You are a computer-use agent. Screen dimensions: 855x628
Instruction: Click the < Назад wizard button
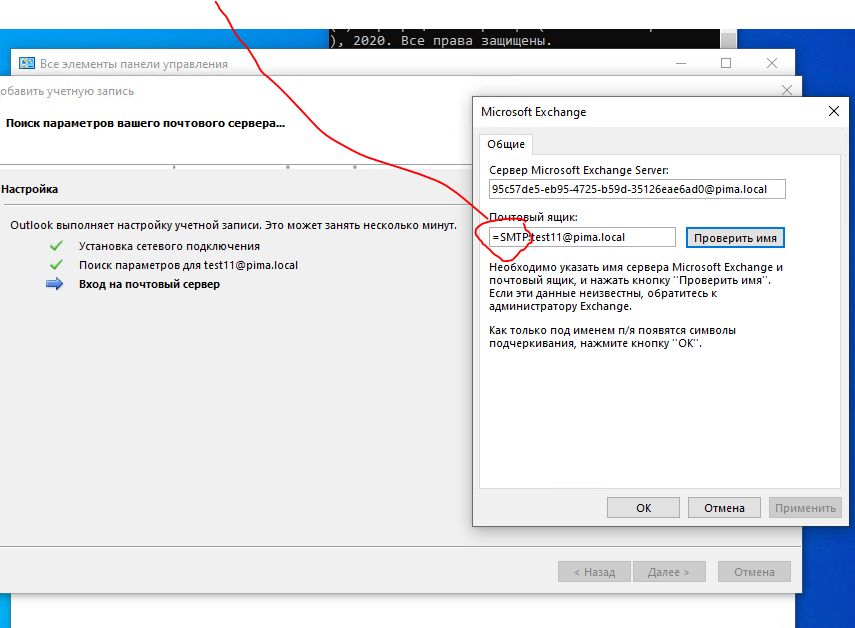(594, 572)
